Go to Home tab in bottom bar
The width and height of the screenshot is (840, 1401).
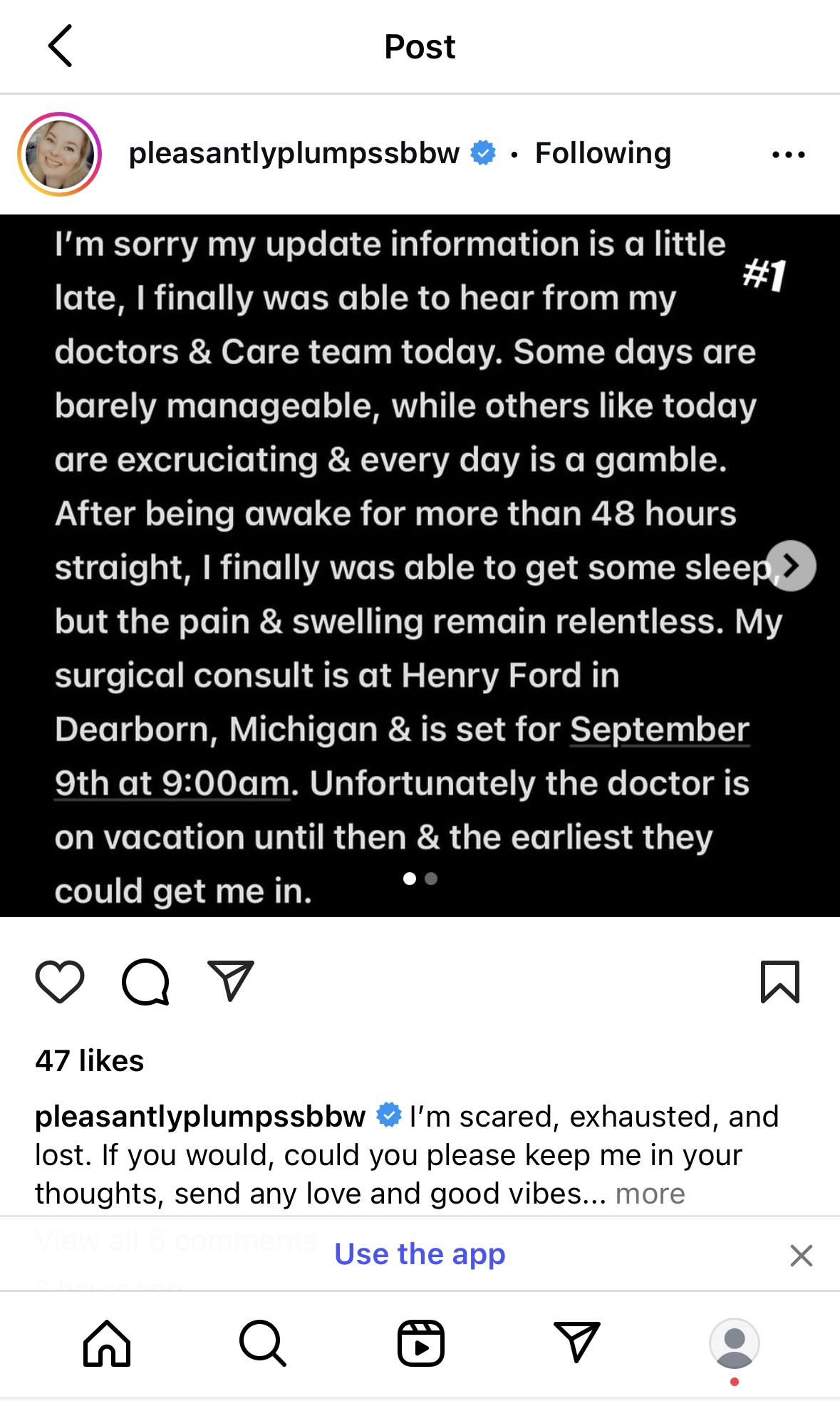(107, 1343)
